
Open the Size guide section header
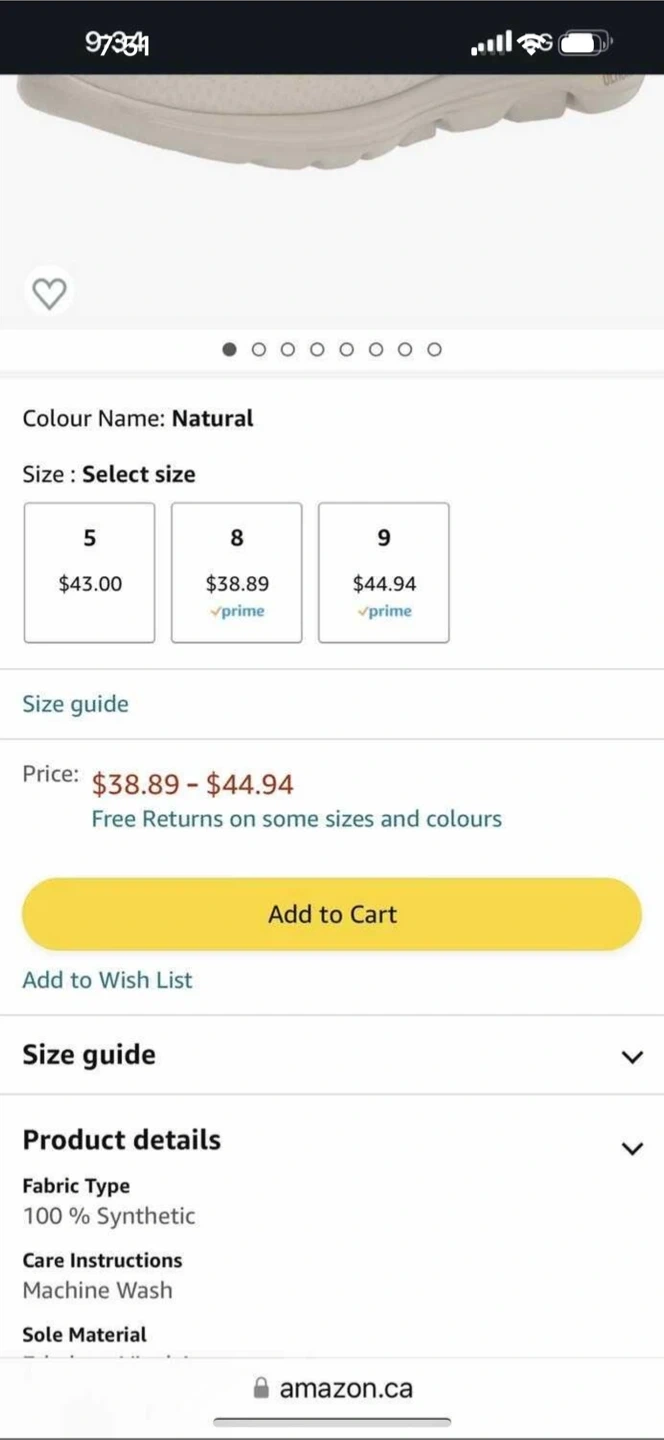point(89,1055)
